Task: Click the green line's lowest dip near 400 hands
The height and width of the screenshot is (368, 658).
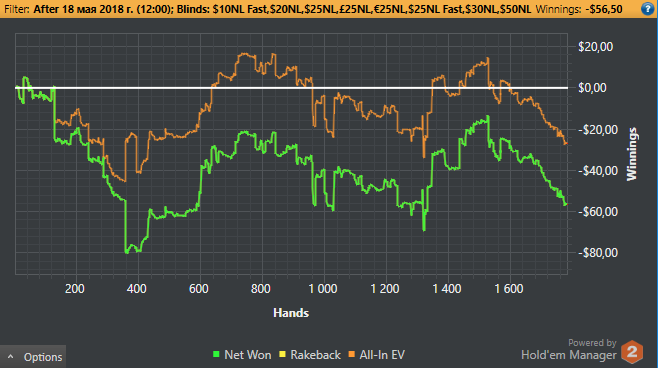Action: (x=127, y=252)
